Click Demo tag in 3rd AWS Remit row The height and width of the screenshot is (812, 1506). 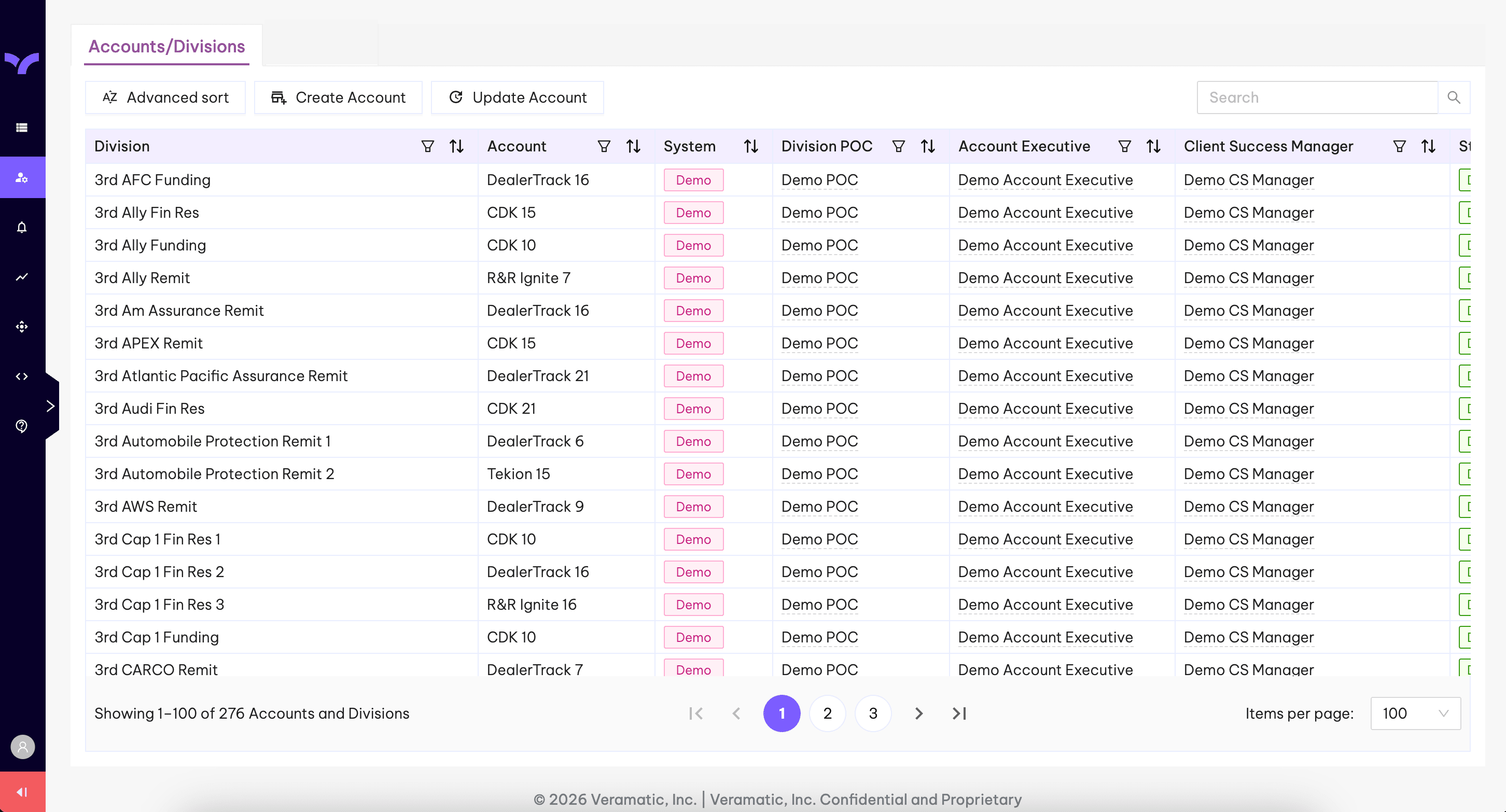pos(693,507)
